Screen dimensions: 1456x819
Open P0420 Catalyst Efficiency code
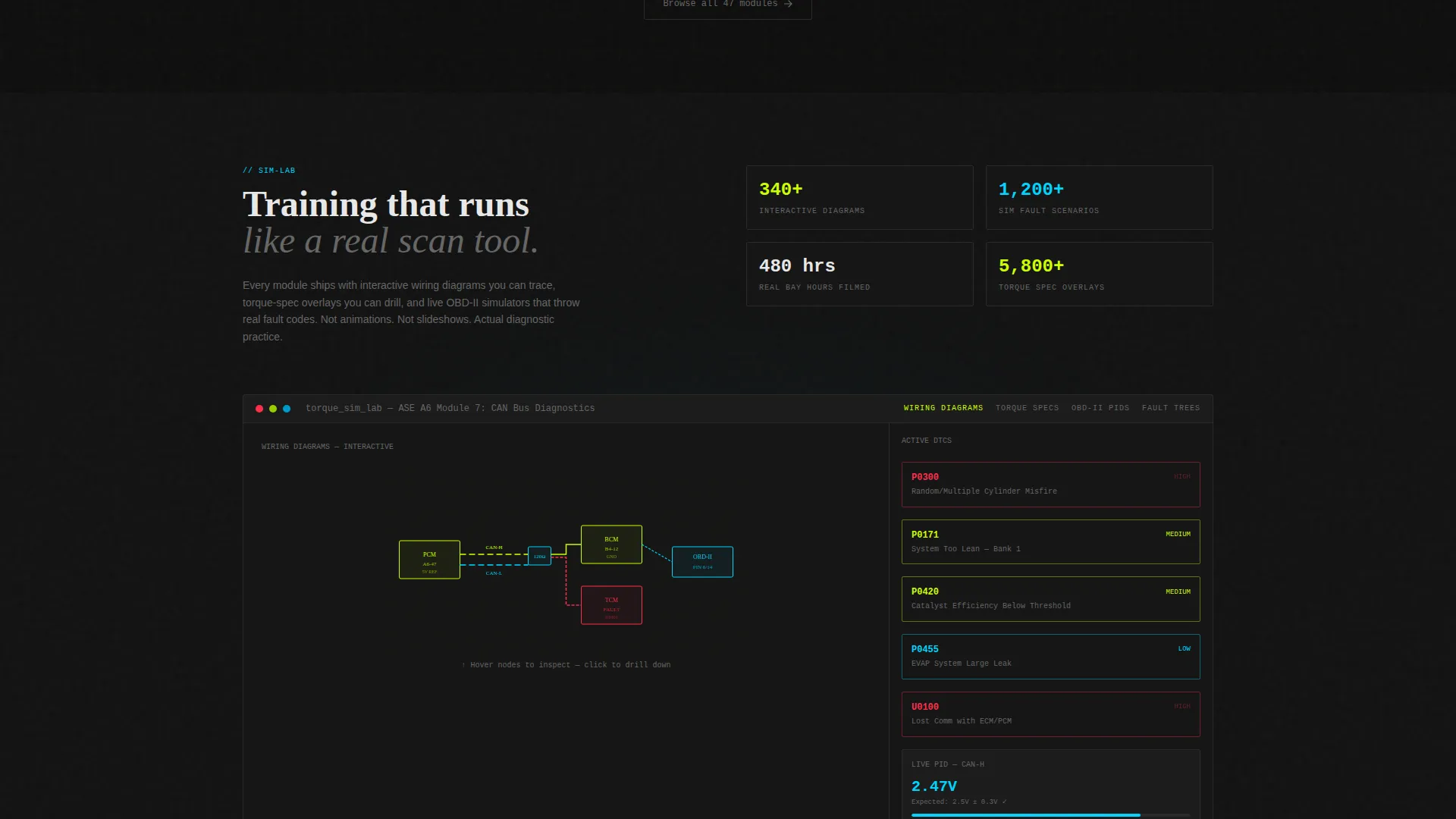(x=1051, y=599)
